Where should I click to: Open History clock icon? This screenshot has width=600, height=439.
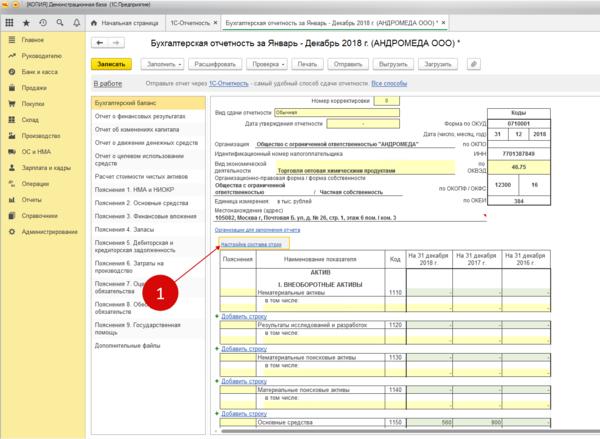click(43, 23)
